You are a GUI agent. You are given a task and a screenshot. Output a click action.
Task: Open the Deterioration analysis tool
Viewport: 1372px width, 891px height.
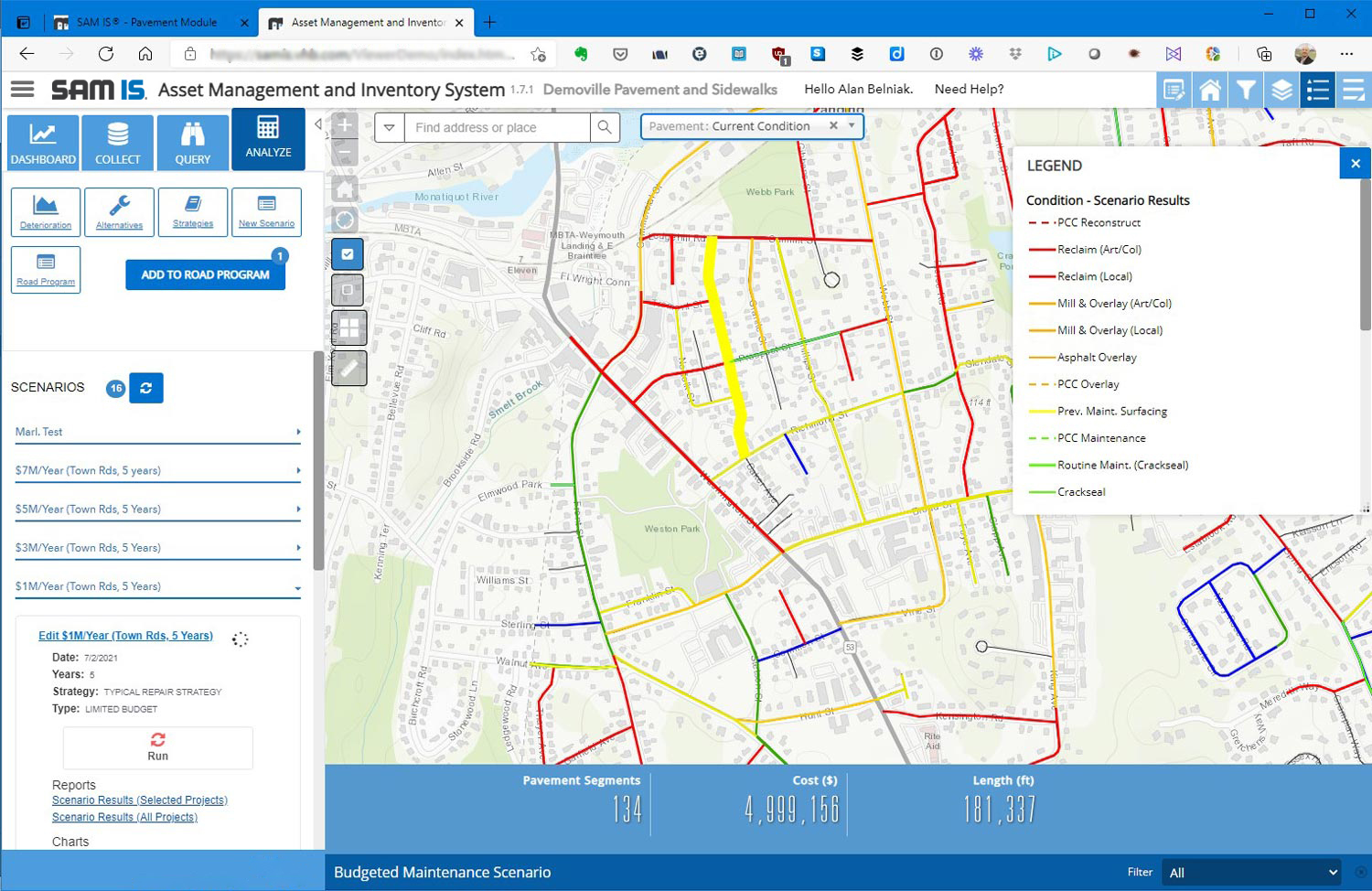point(46,212)
